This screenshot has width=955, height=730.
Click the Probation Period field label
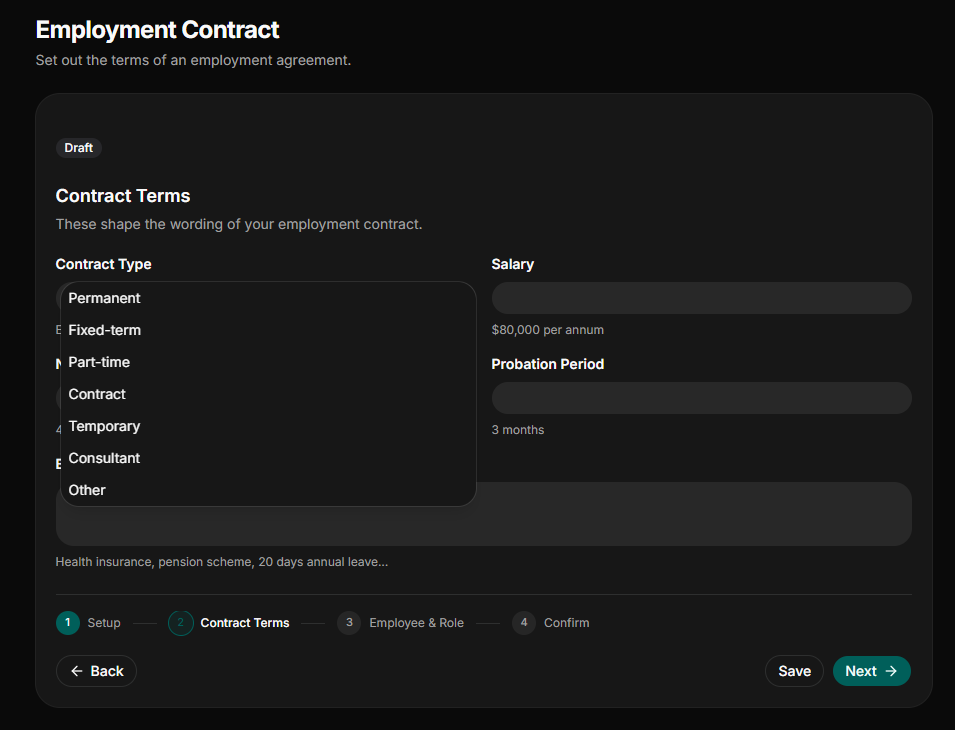(548, 364)
